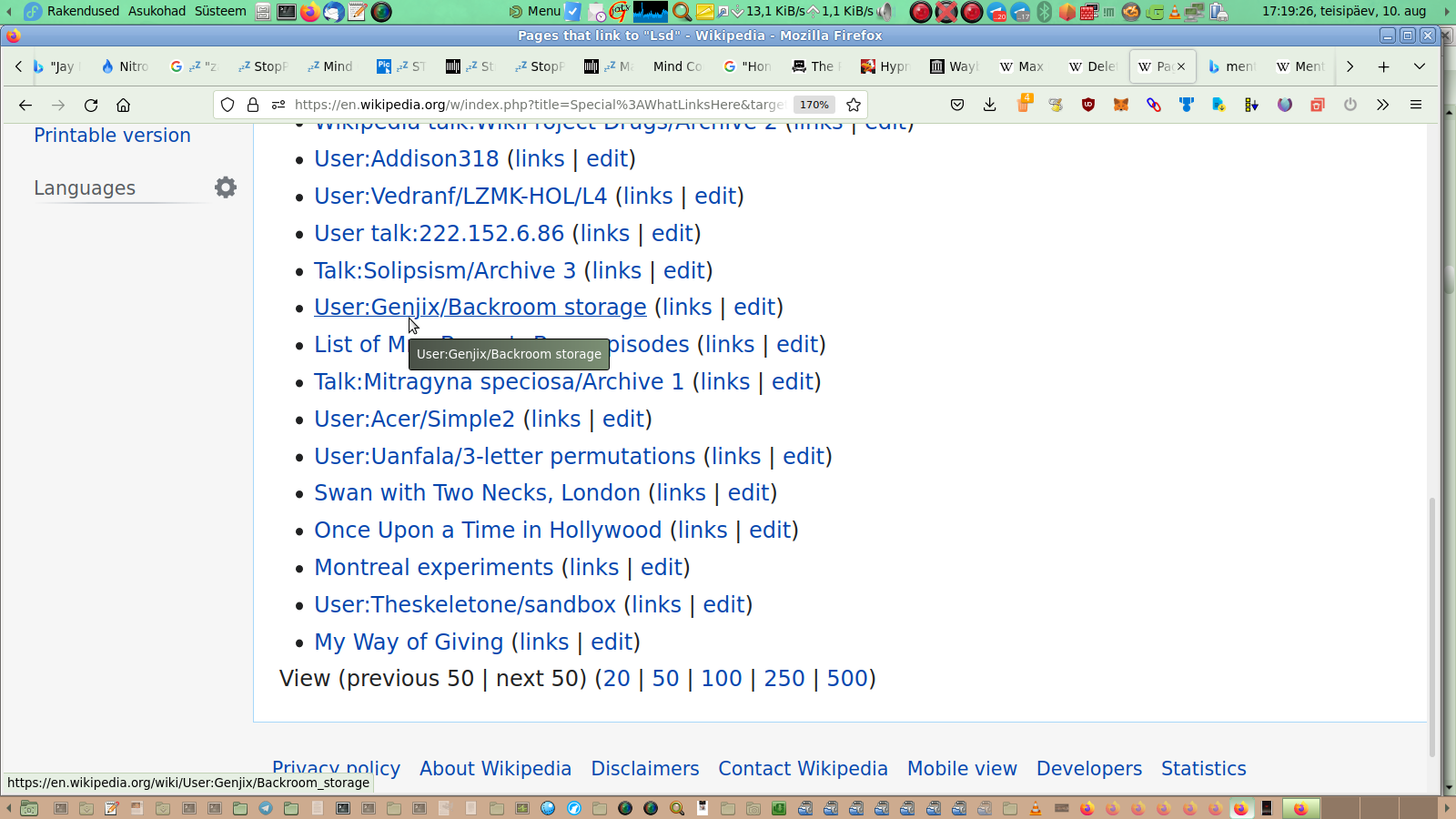1456x819 pixels.
Task: Open the Firefox downloads panel
Action: click(x=990, y=105)
